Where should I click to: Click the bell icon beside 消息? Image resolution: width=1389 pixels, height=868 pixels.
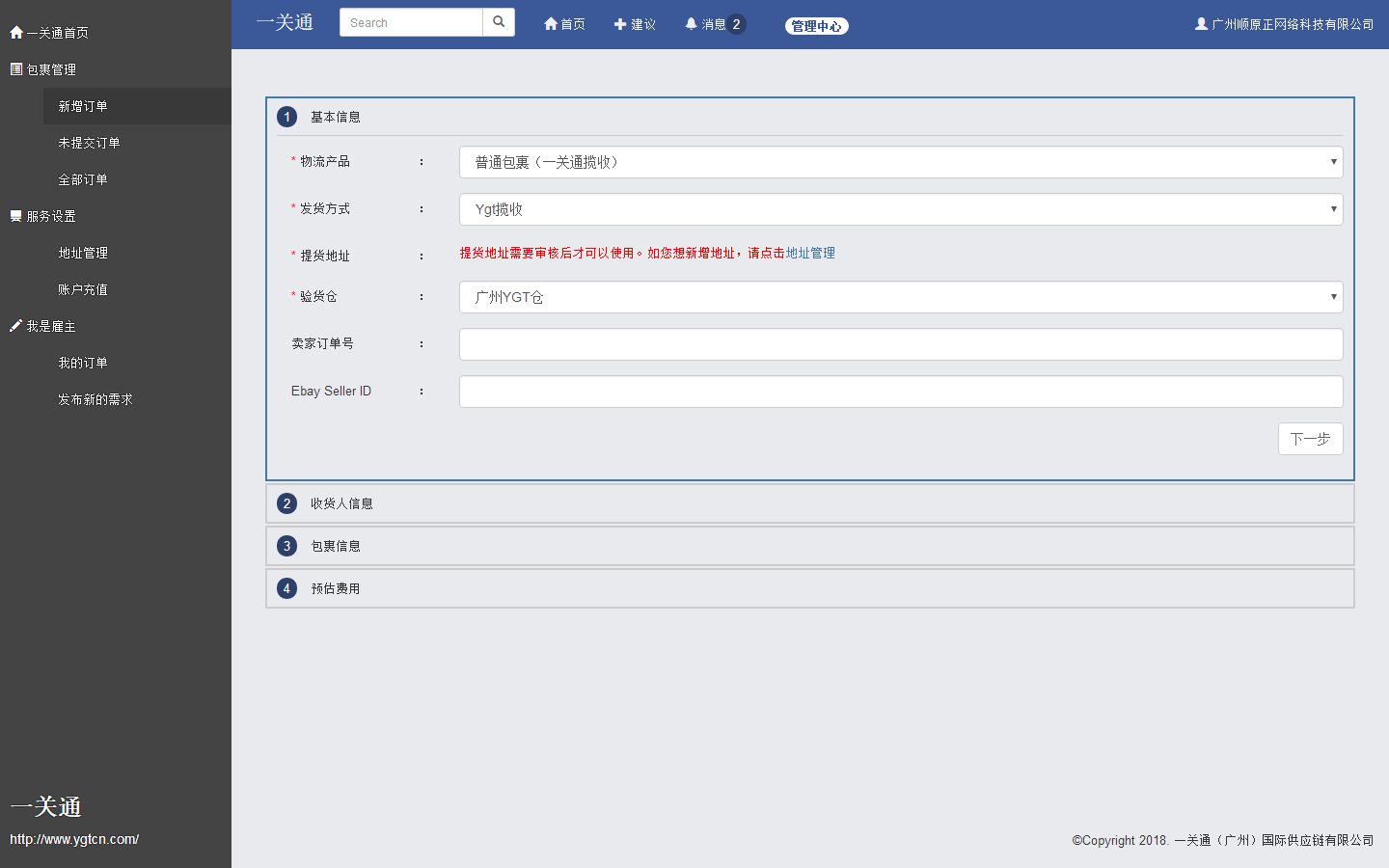[691, 24]
